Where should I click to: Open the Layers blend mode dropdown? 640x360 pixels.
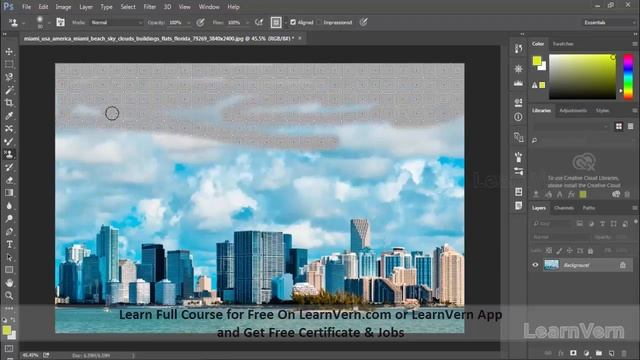click(560, 237)
